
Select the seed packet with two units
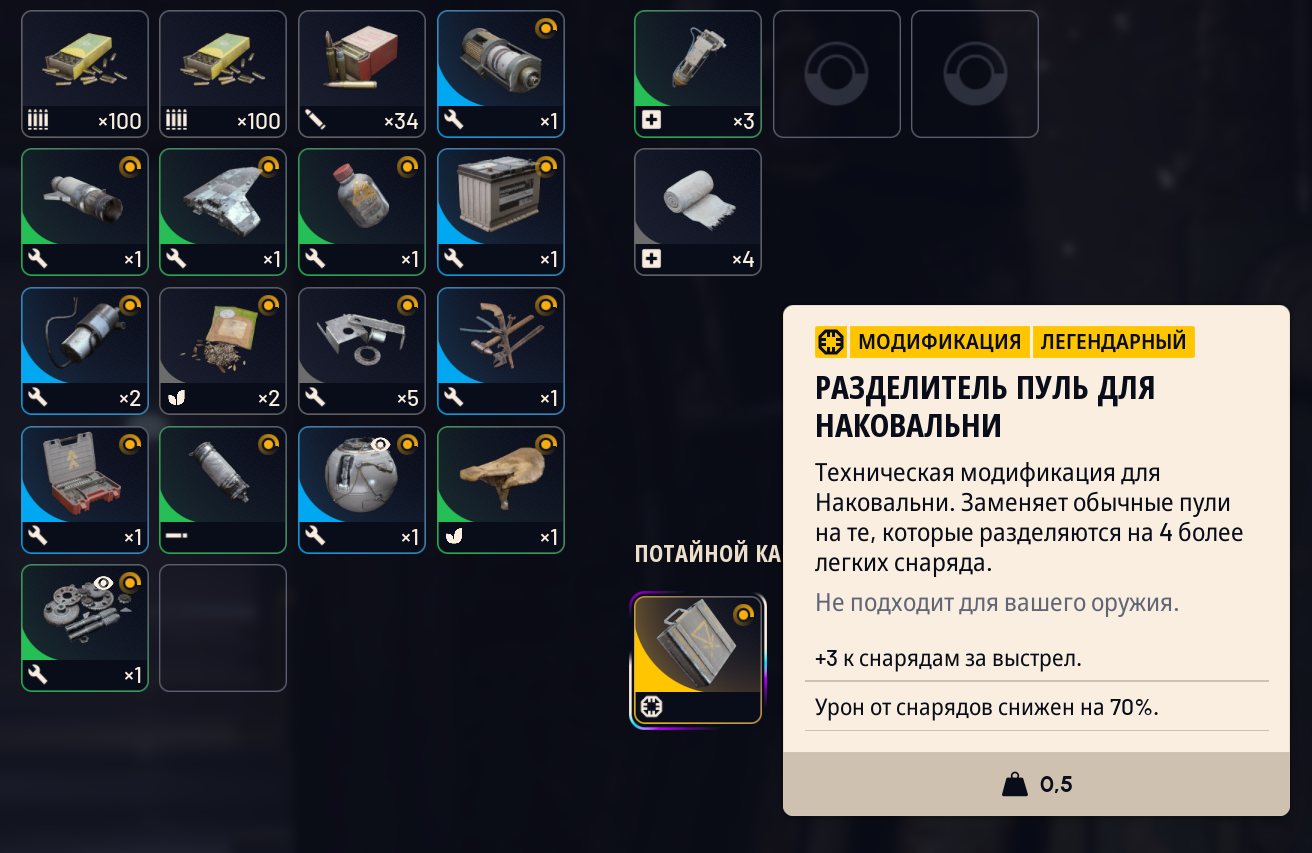(223, 351)
